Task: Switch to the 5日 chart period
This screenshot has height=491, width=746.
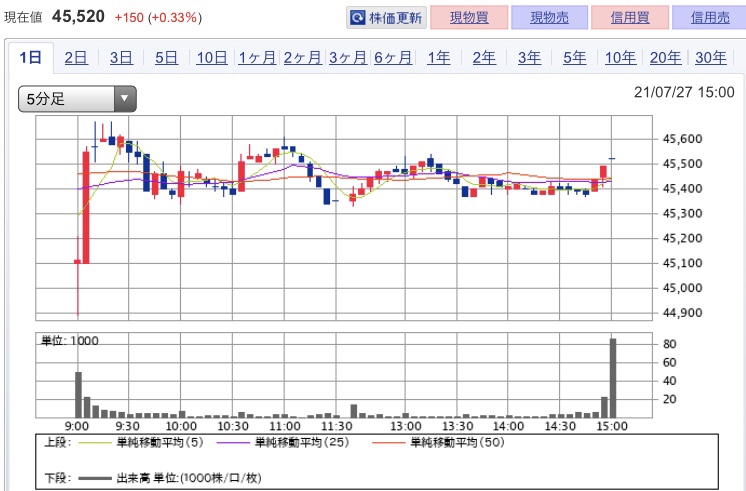Action: click(167, 58)
